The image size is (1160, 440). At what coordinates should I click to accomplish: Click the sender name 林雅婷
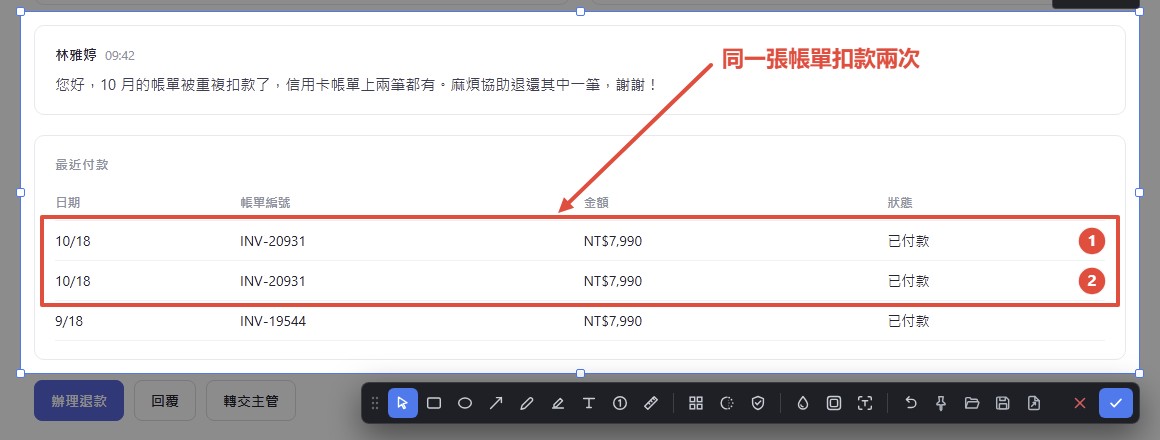click(x=77, y=55)
